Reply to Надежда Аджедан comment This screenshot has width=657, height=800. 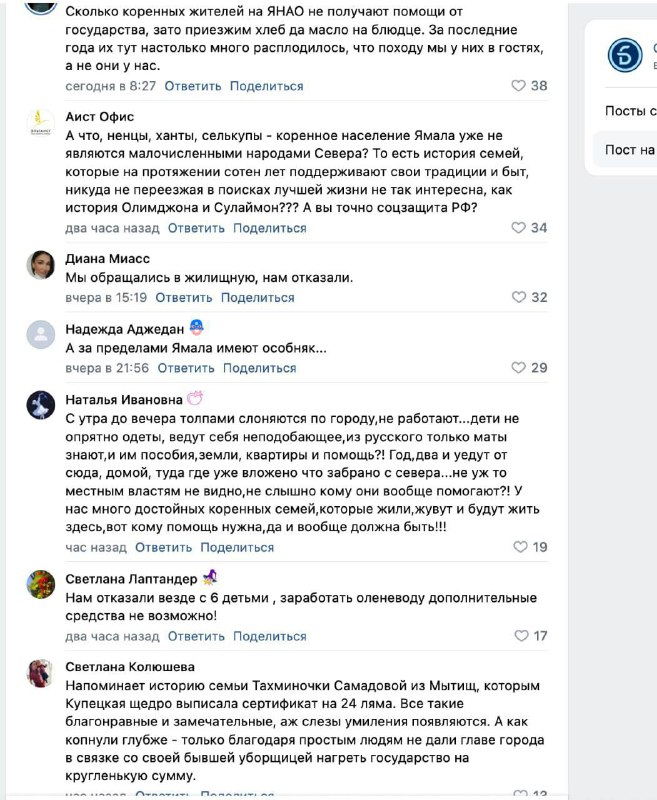tap(186, 368)
